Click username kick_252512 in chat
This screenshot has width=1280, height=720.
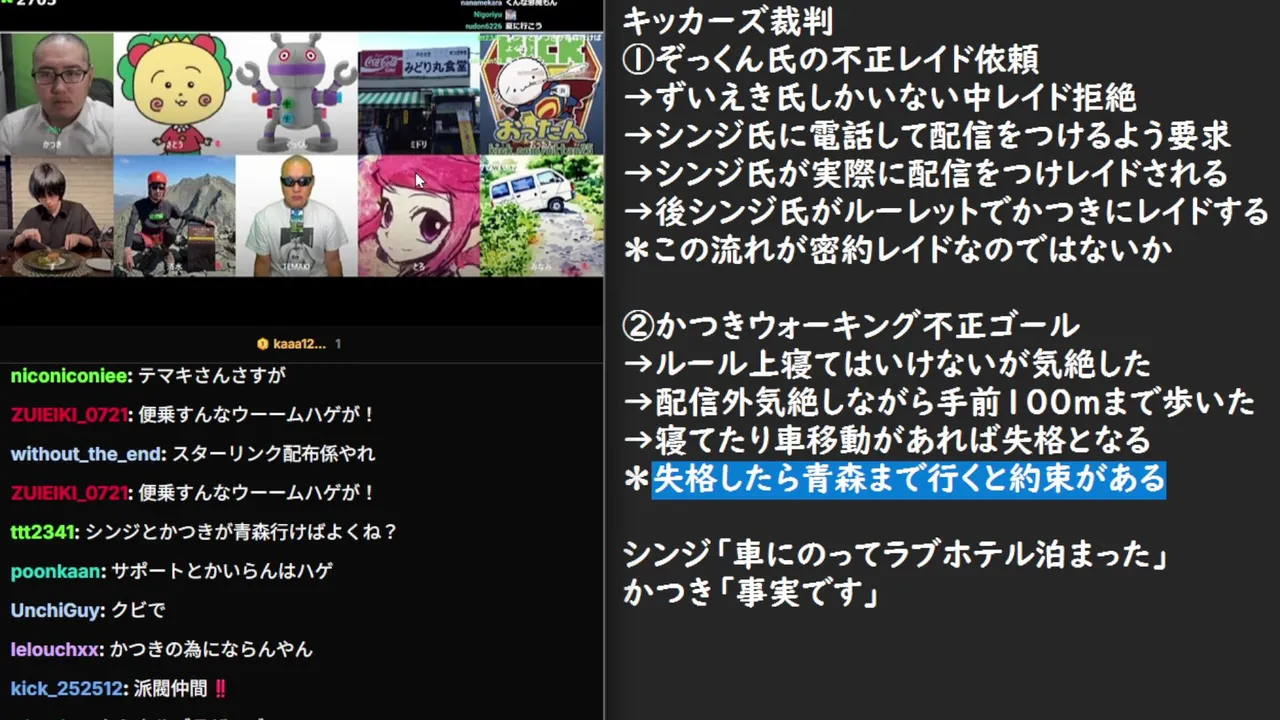click(x=67, y=688)
